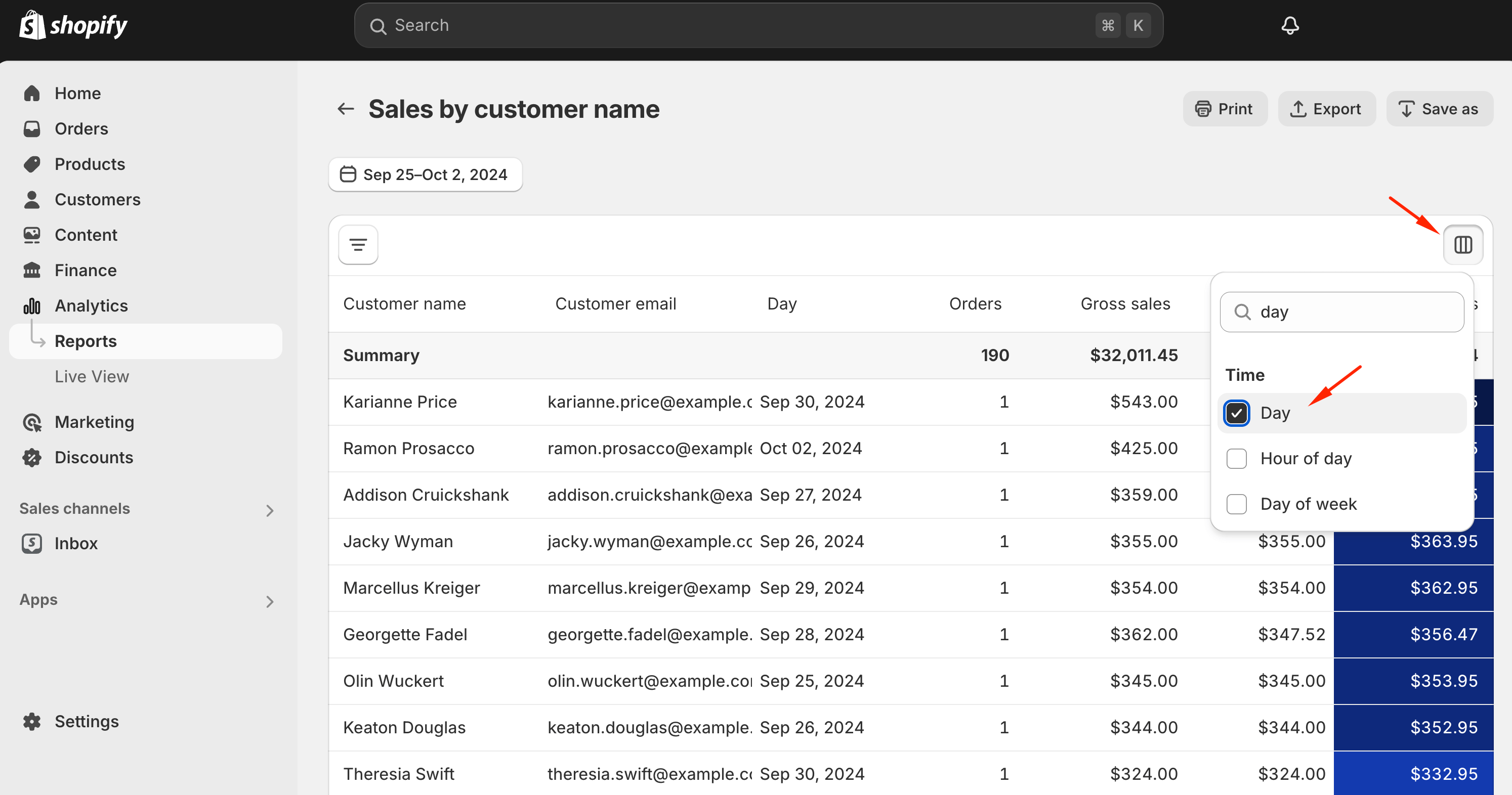
Task: Expand the Apps section
Action: pos(270,600)
